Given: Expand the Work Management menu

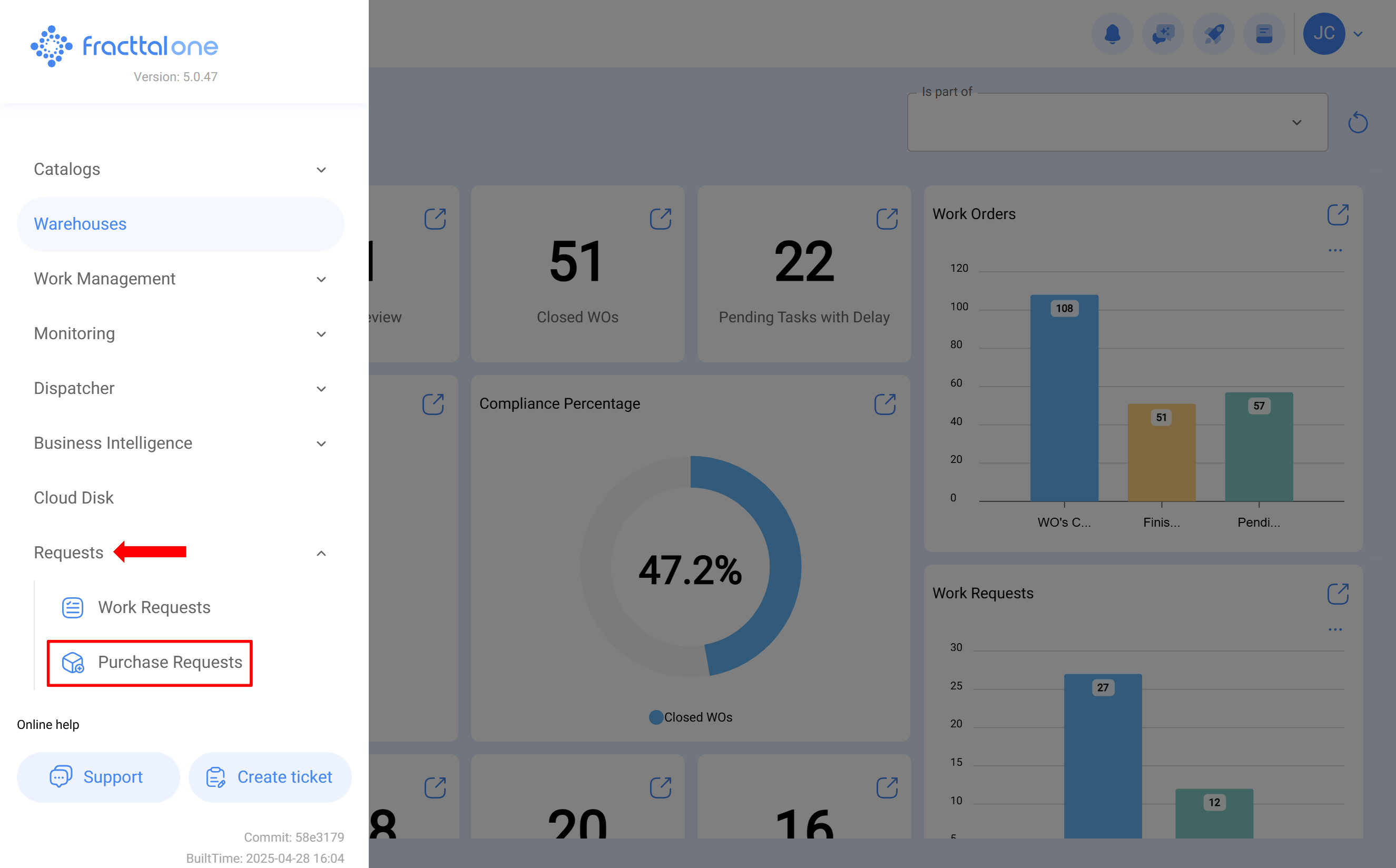Looking at the screenshot, I should pos(180,279).
